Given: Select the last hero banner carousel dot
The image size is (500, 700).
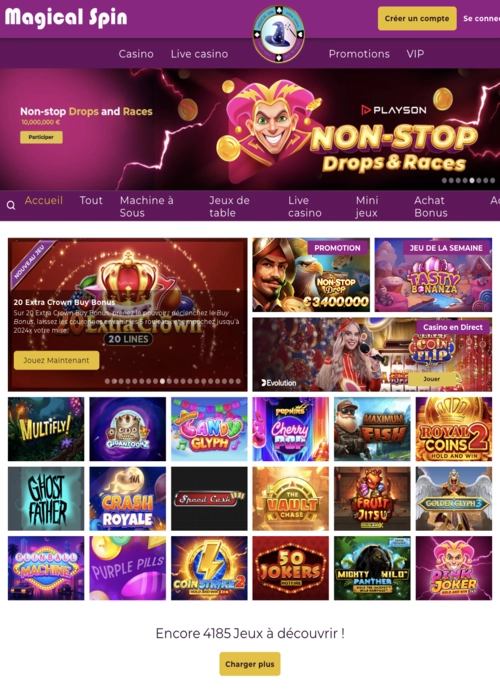Looking at the screenshot, I should pos(492,180).
